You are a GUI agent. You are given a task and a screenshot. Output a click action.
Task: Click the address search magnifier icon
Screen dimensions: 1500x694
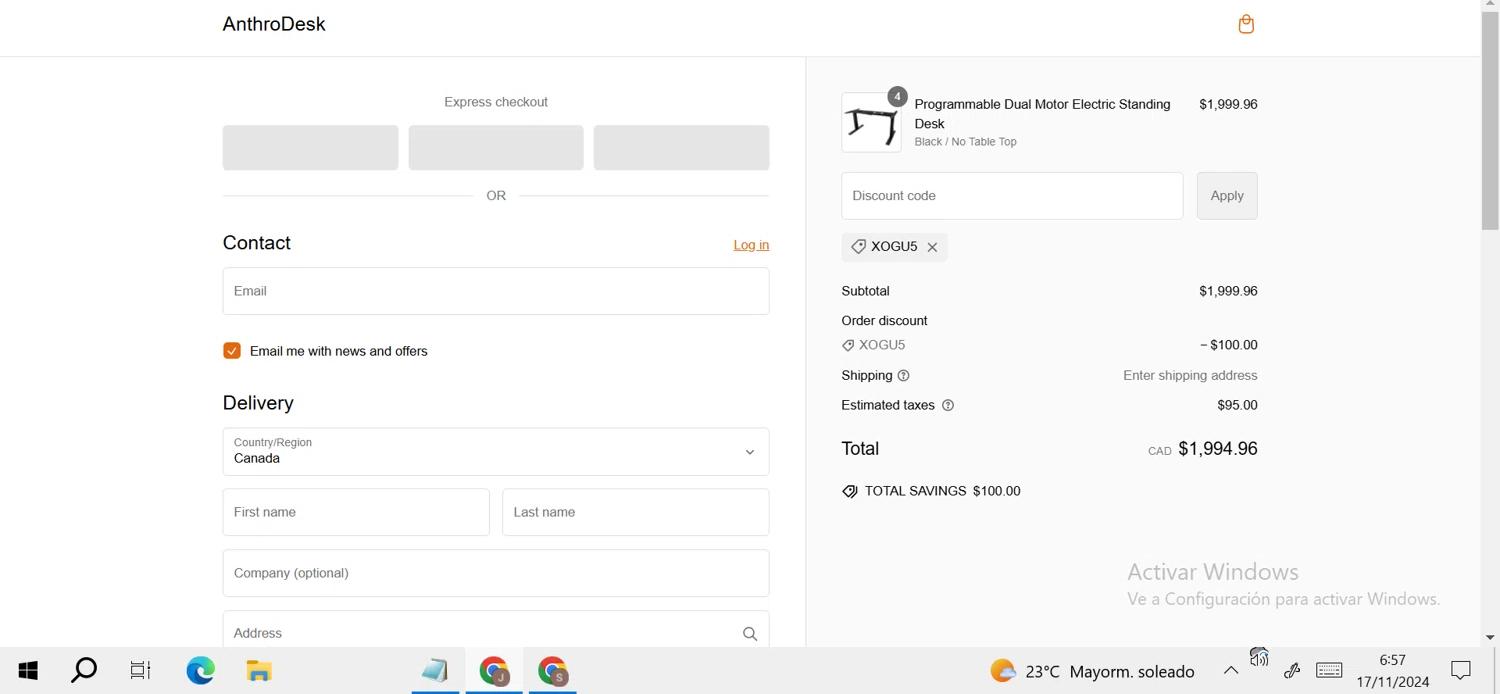coord(750,633)
